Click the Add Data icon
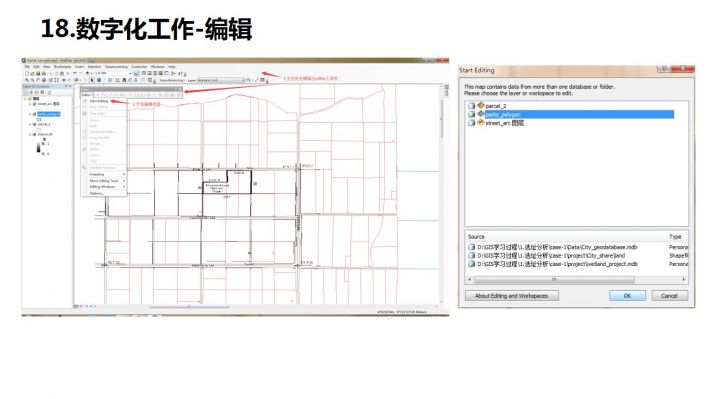710x399 pixels. (87, 73)
